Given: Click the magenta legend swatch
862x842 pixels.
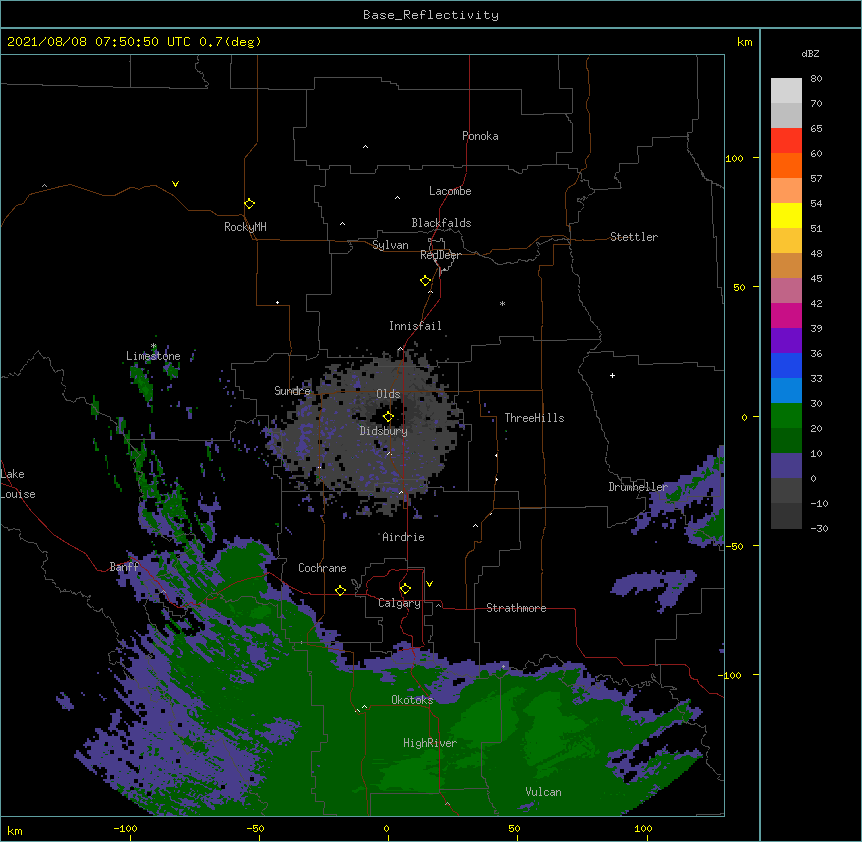Looking at the screenshot, I should tap(786, 315).
